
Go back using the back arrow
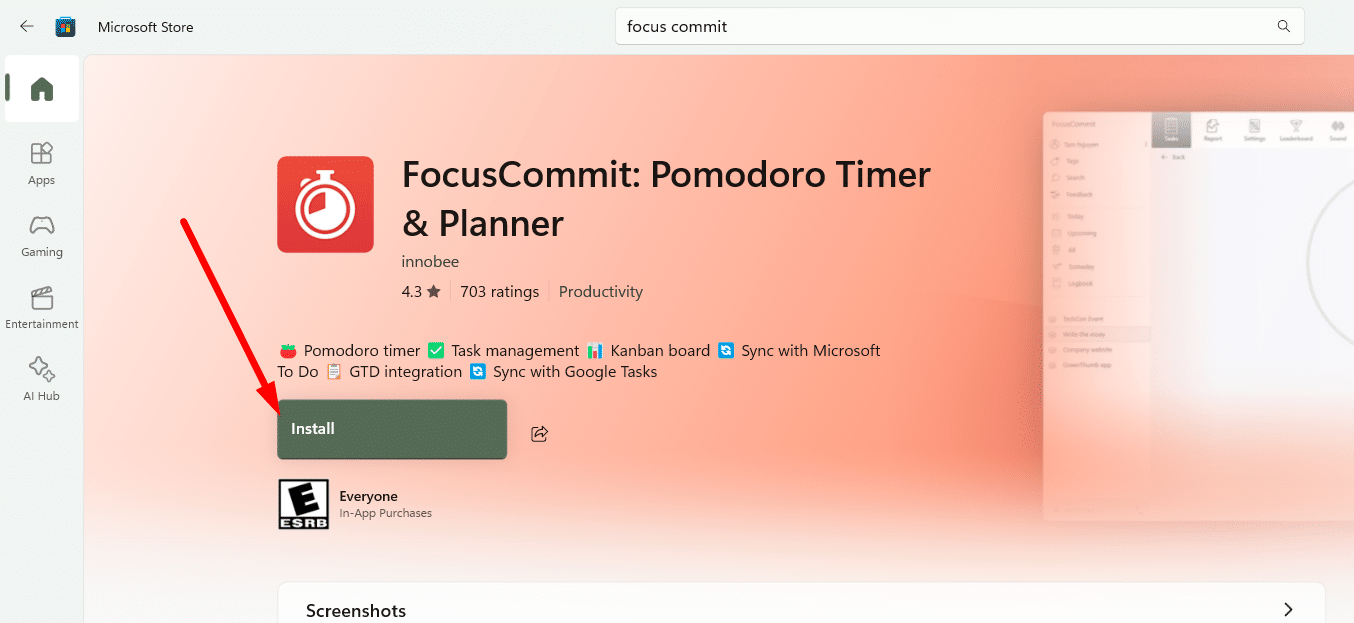tap(27, 27)
